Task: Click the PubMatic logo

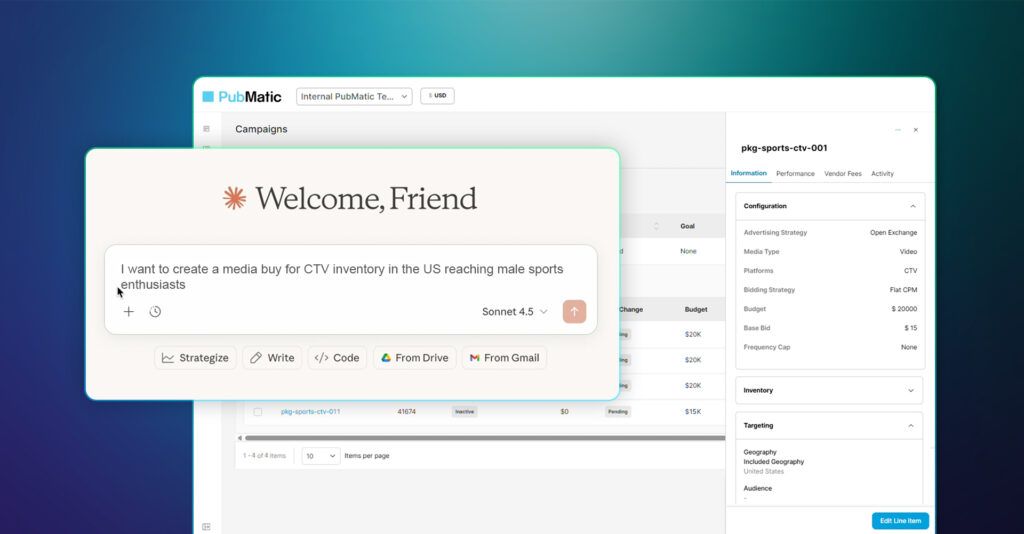Action: pos(243,97)
